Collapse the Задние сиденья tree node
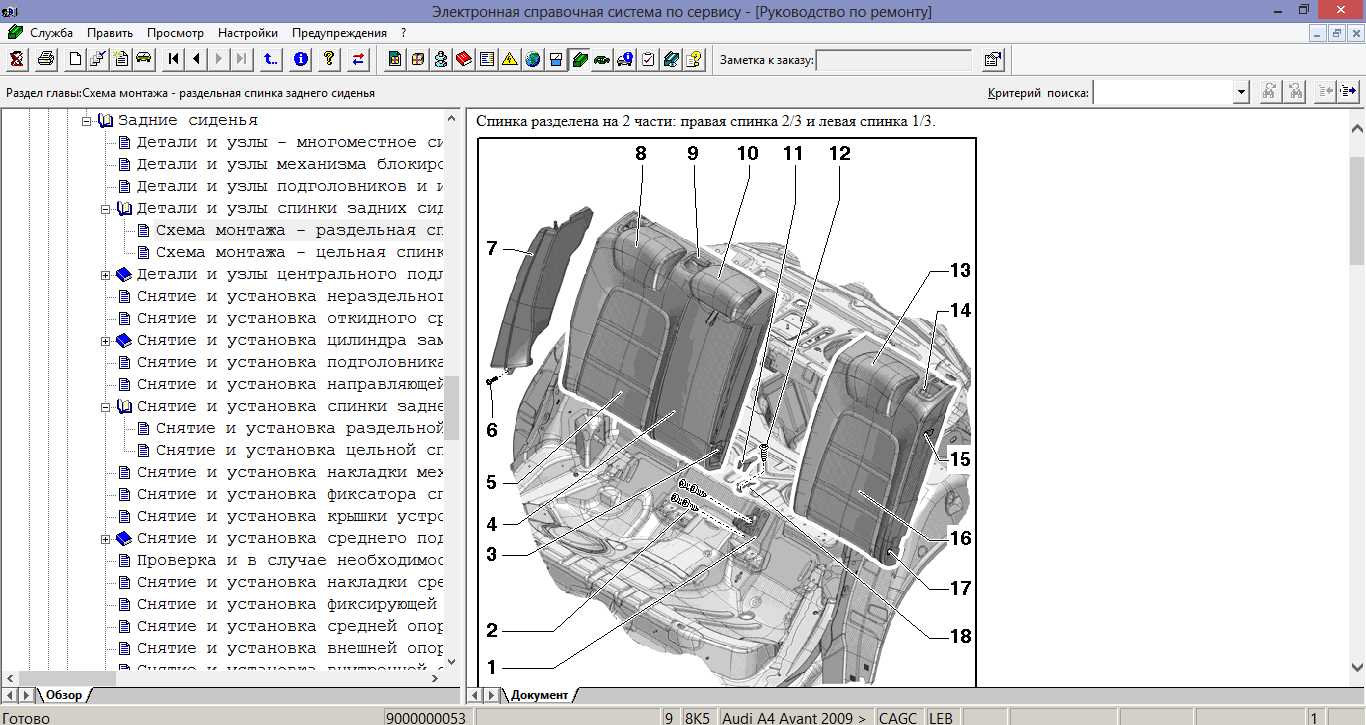 pos(87,120)
